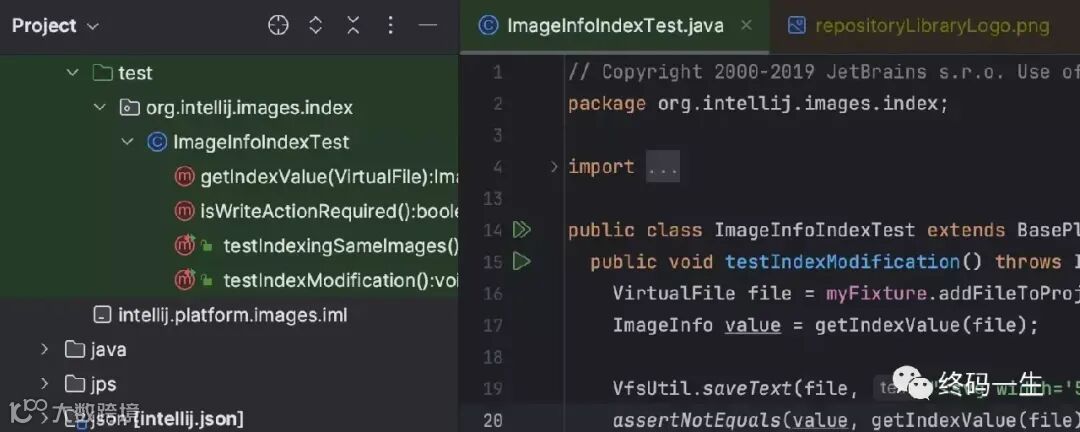Click the class icon next to ImageInfoIndexTest
1080x432 pixels.
click(x=157, y=142)
